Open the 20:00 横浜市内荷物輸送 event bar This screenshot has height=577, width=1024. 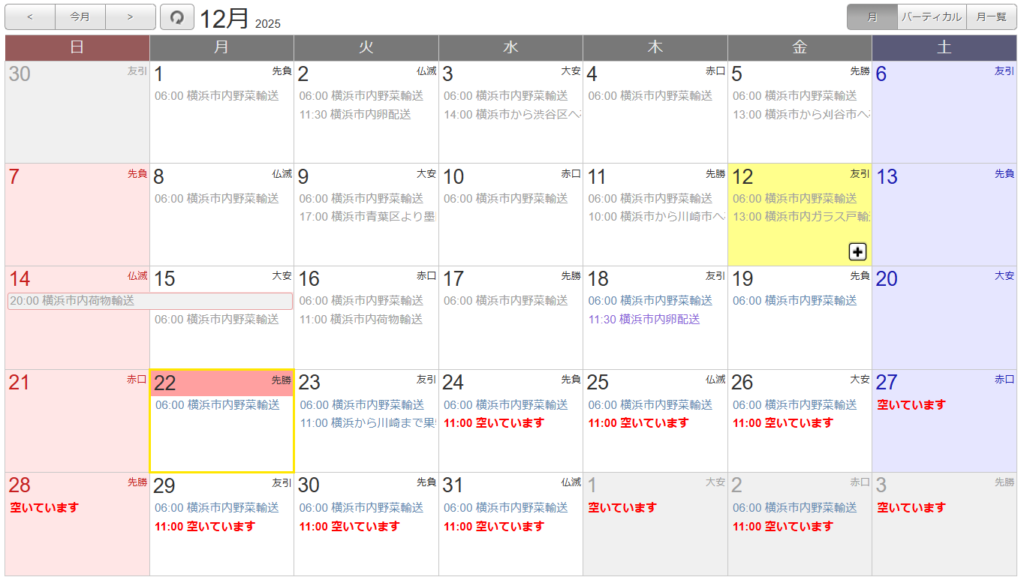(150, 301)
